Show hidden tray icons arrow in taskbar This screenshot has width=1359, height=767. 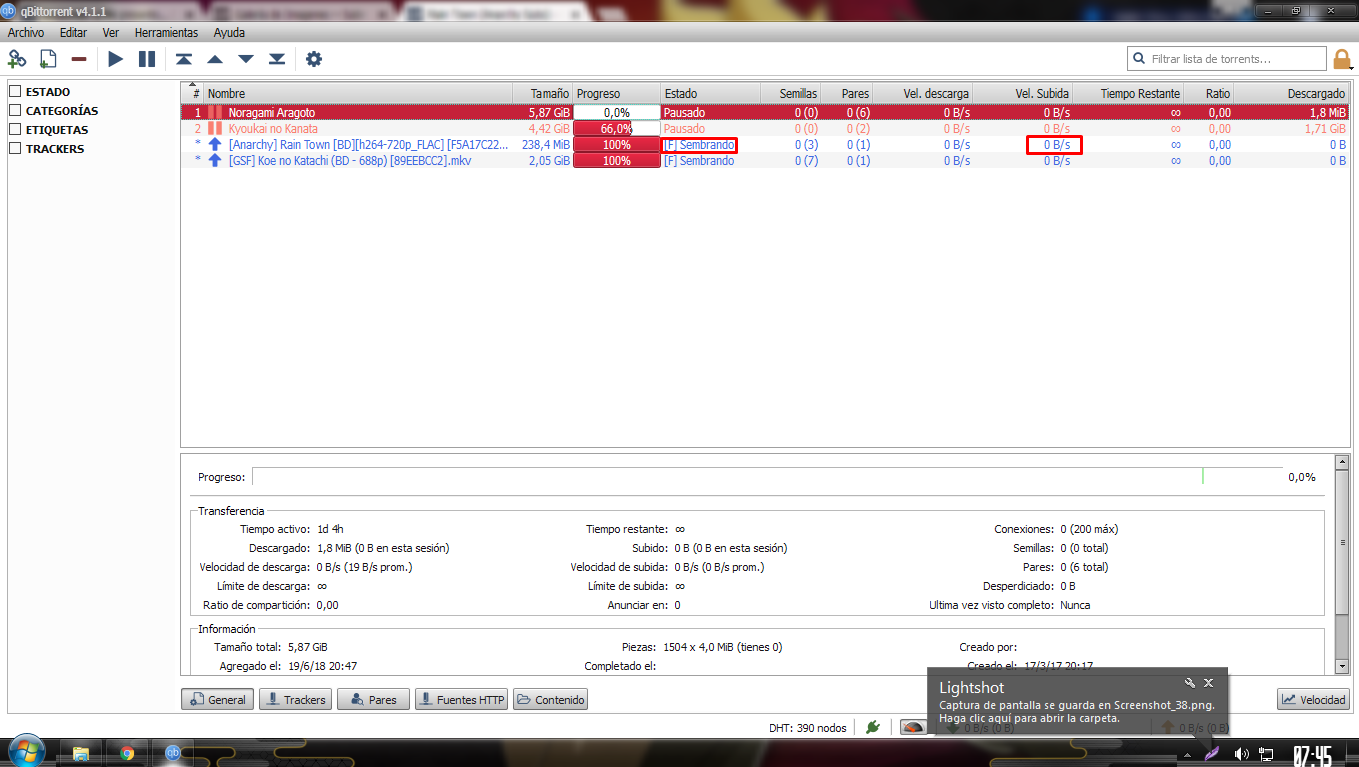[x=1187, y=754]
